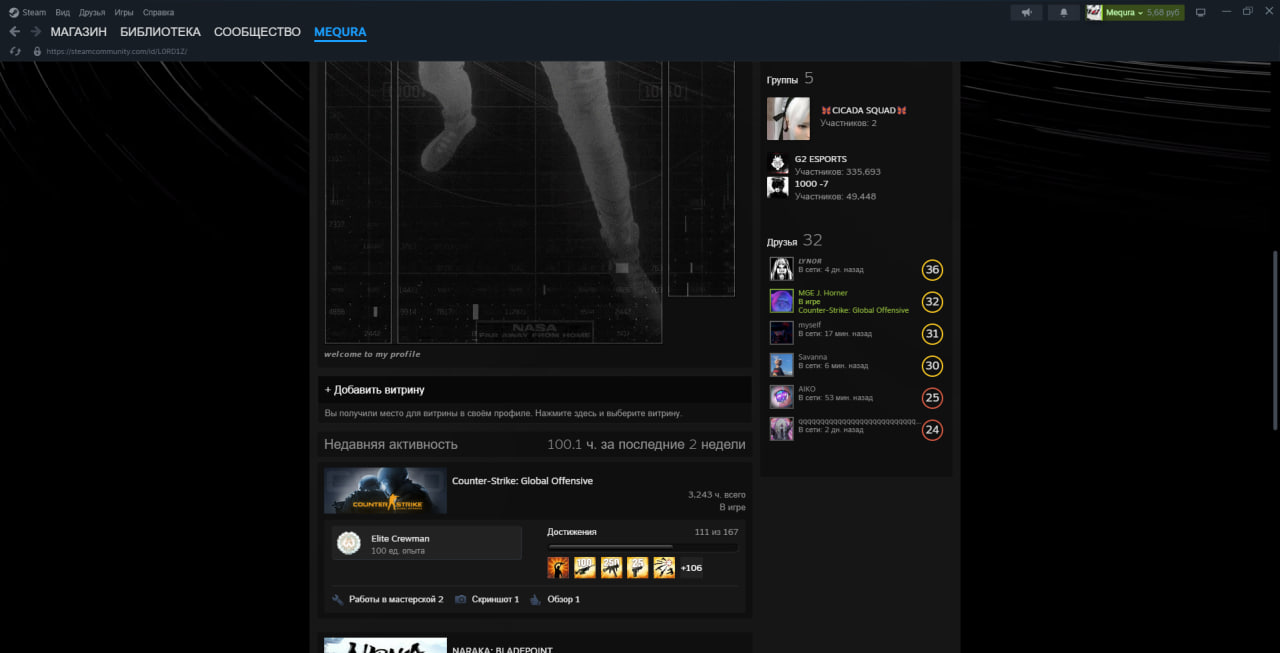
Task: Open the Справка menu
Action: pyautogui.click(x=158, y=12)
